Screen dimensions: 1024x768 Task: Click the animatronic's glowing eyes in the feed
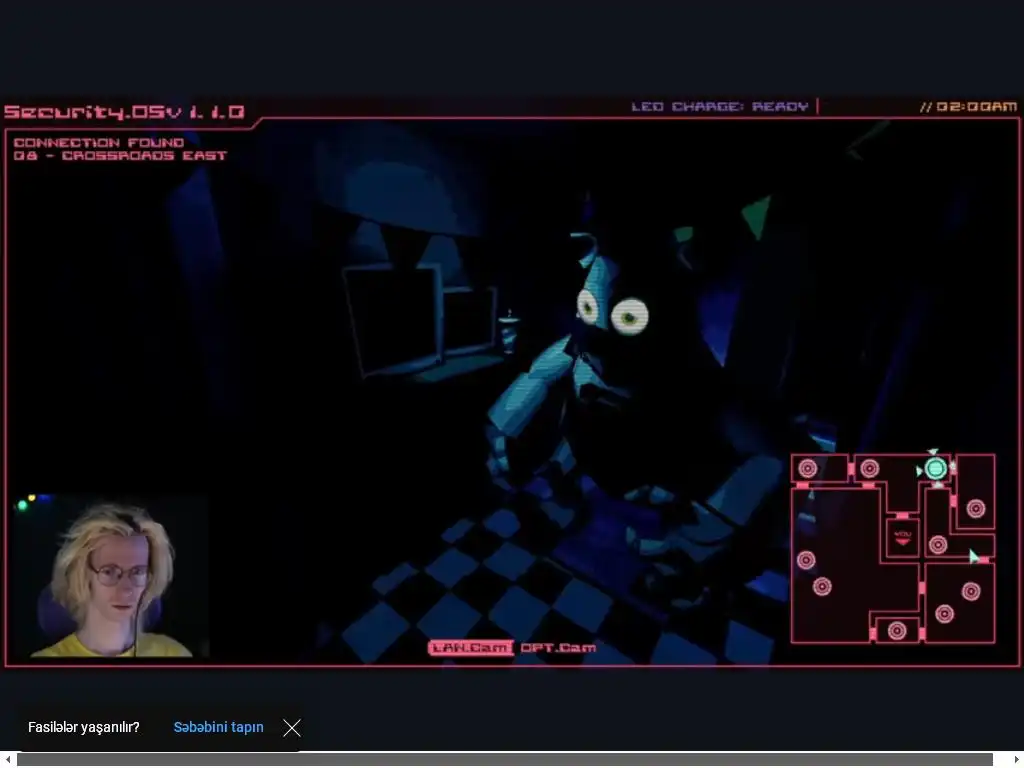613,312
